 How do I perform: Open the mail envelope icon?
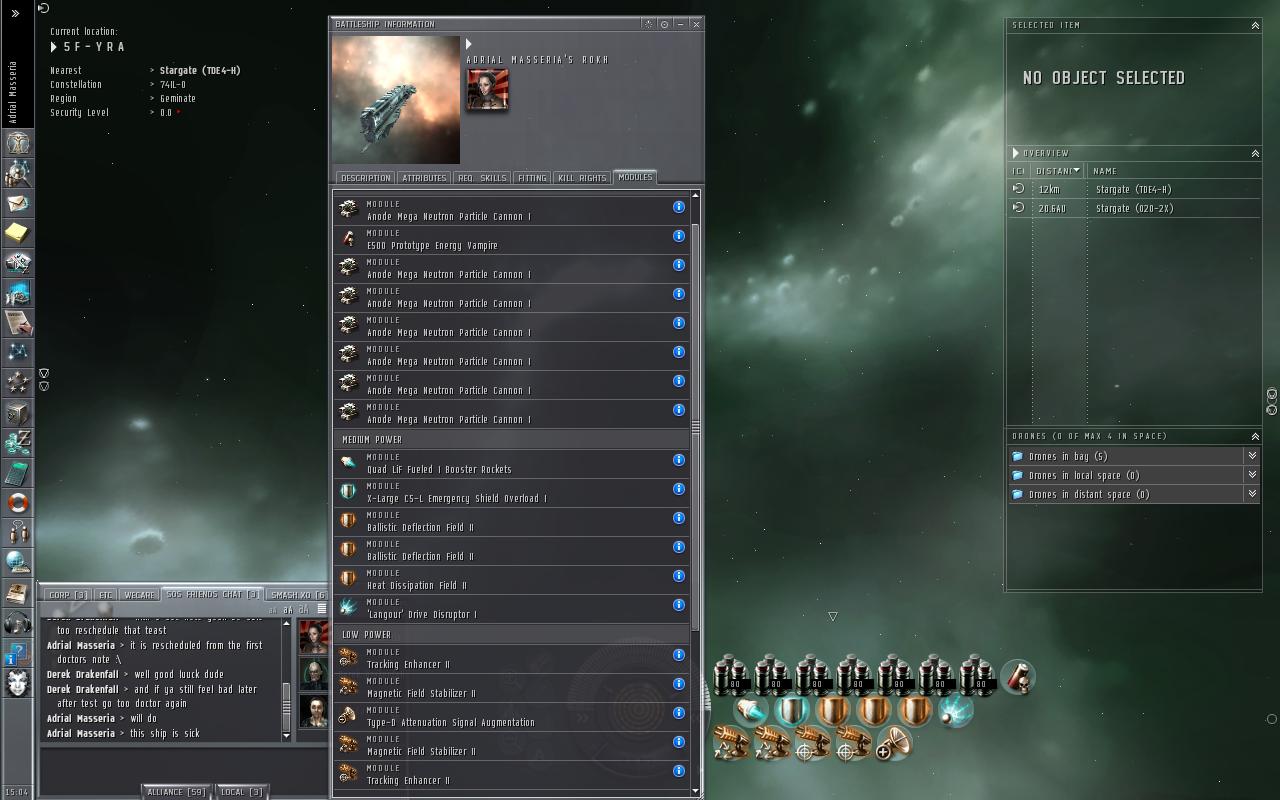[x=17, y=203]
